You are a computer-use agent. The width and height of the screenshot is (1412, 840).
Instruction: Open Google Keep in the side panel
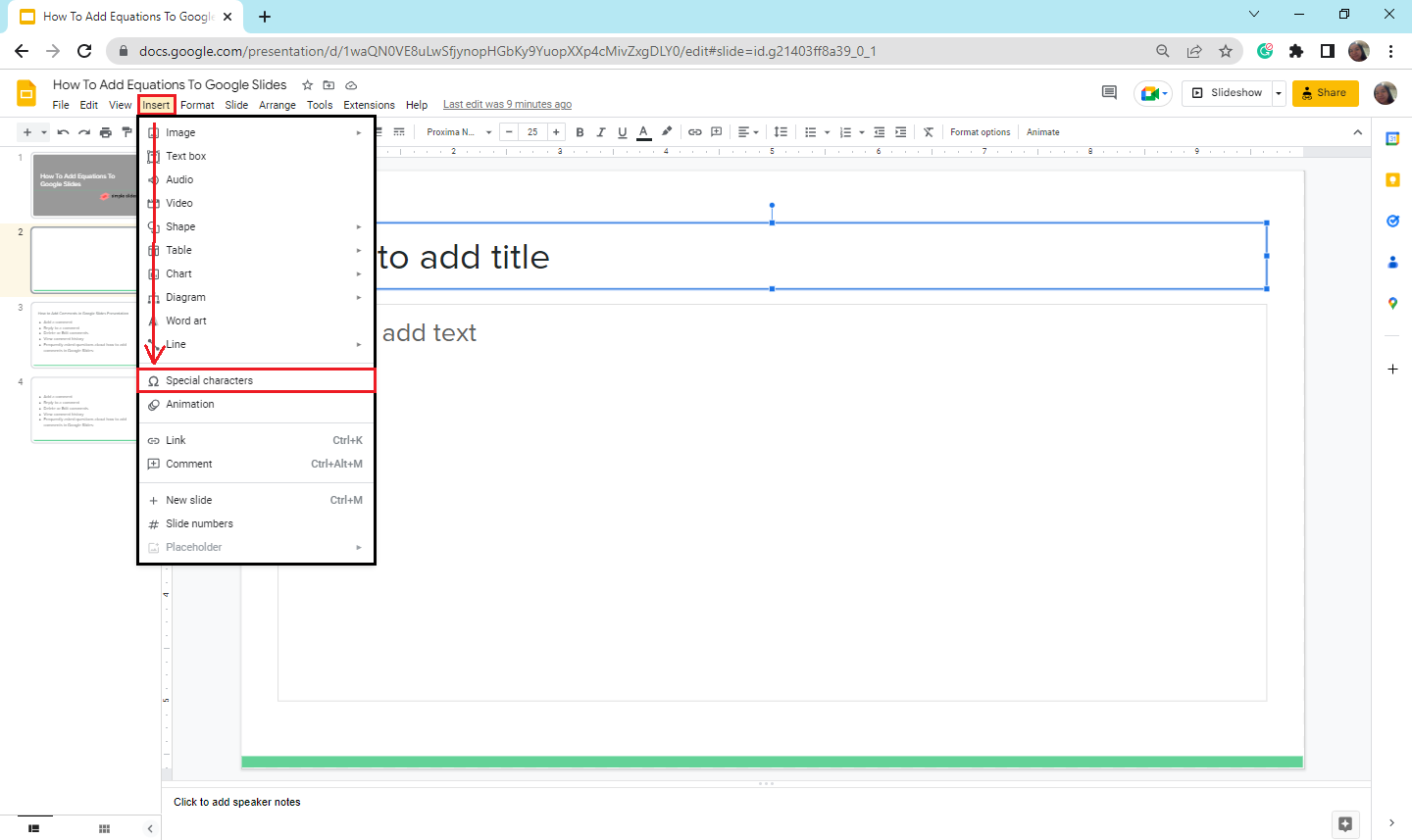(1392, 179)
